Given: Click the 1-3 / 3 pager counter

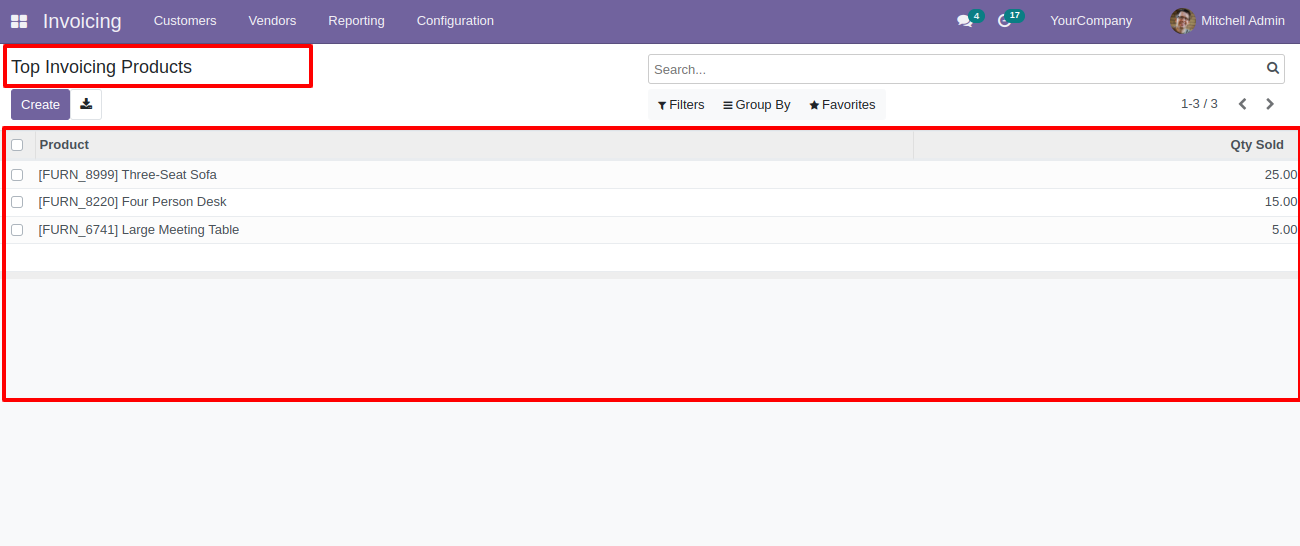Looking at the screenshot, I should [x=1199, y=104].
